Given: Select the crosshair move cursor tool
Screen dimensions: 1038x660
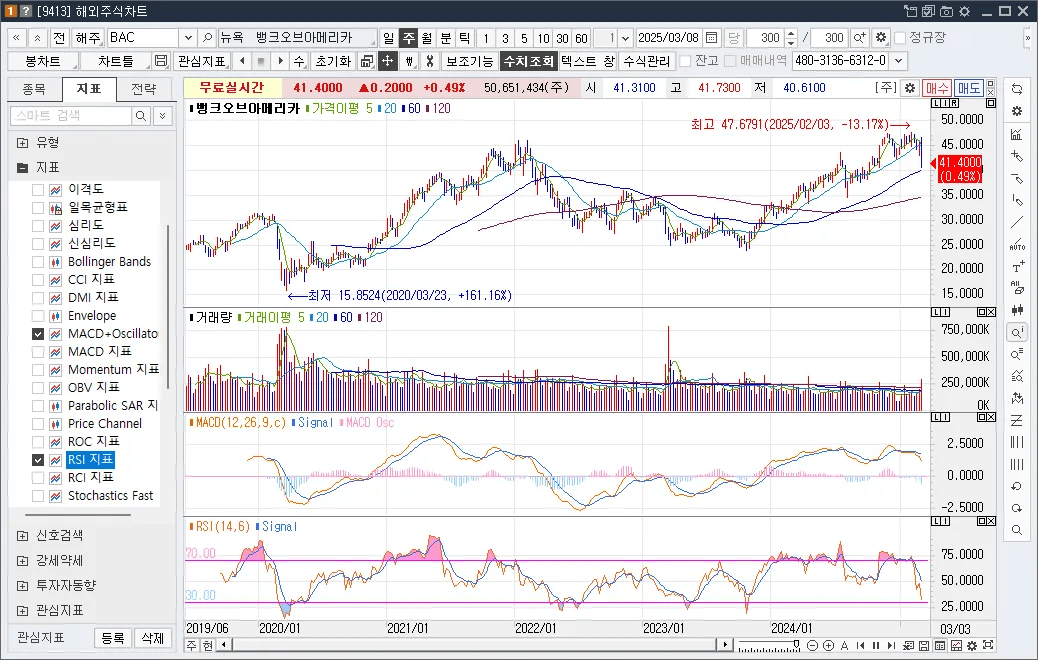Looking at the screenshot, I should pos(388,61).
